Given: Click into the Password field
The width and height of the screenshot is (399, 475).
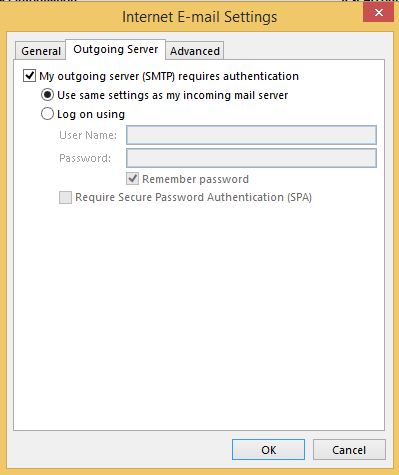Looking at the screenshot, I should (251, 158).
